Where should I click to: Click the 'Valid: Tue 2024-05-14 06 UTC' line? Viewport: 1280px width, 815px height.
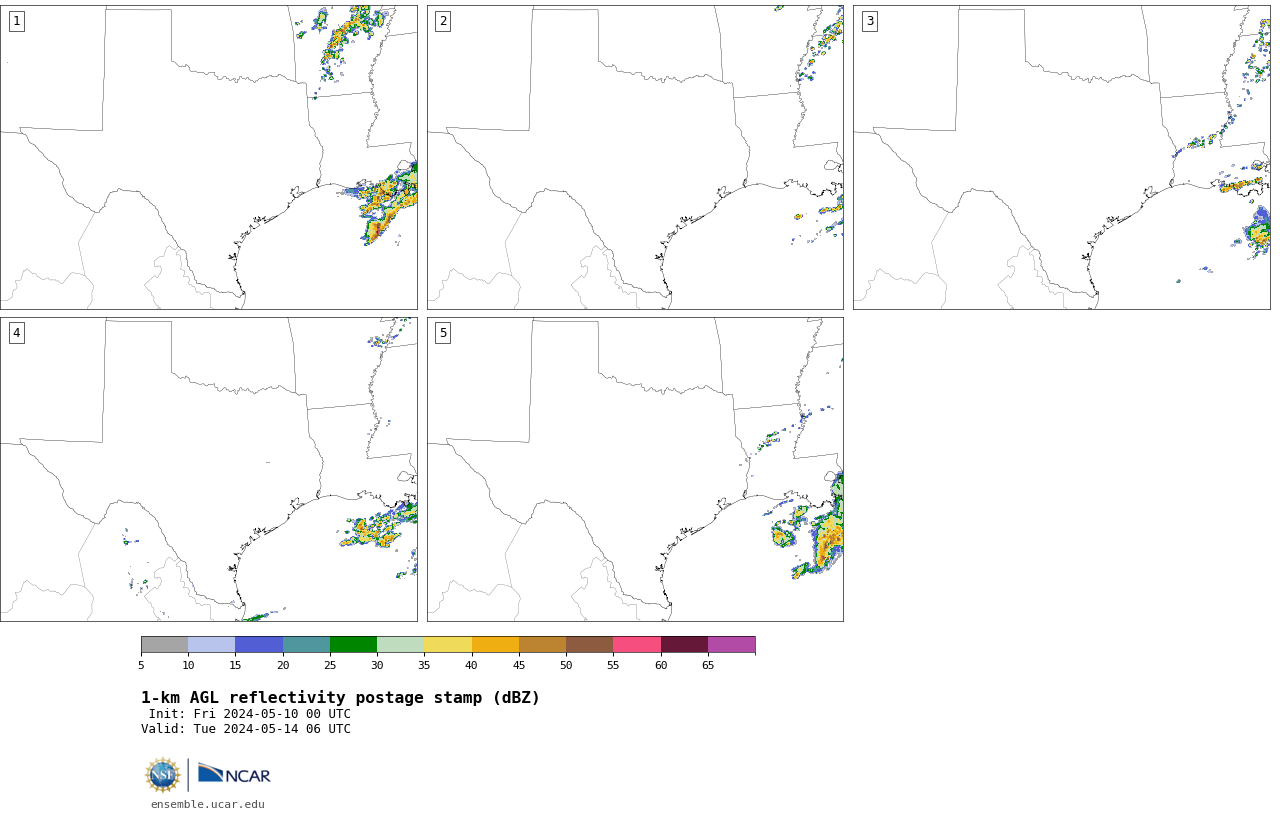(x=246, y=729)
